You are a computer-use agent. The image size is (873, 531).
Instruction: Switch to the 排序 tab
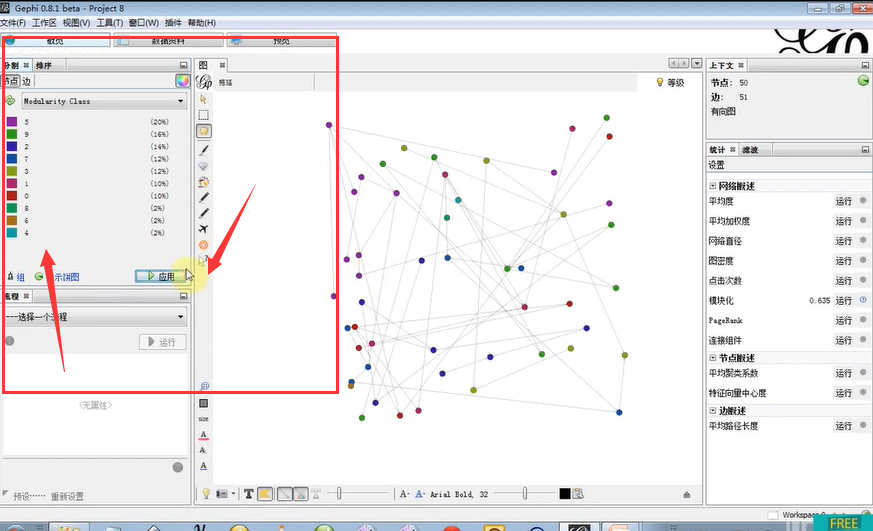(x=43, y=66)
